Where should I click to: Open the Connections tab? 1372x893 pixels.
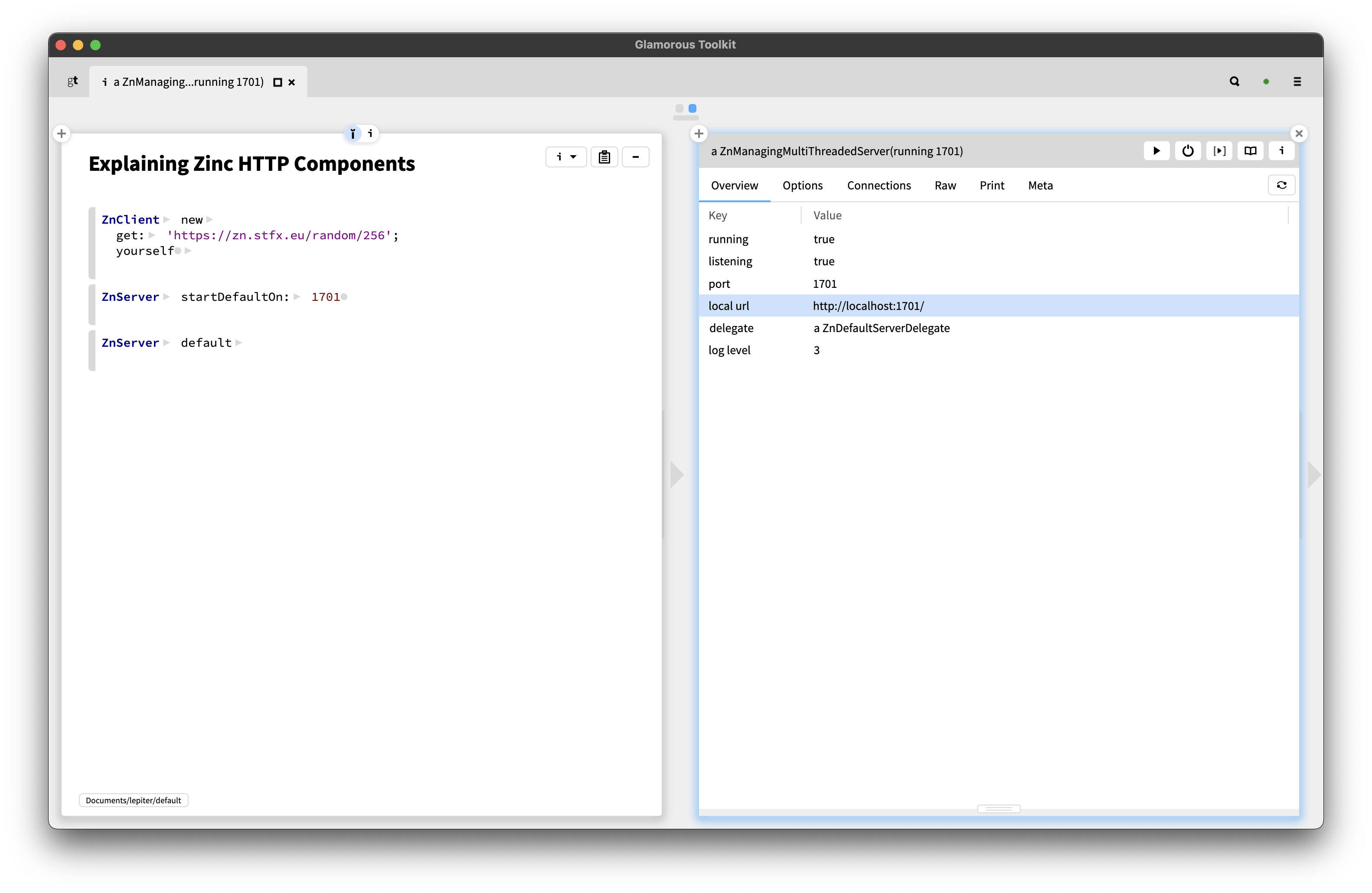[x=879, y=185]
